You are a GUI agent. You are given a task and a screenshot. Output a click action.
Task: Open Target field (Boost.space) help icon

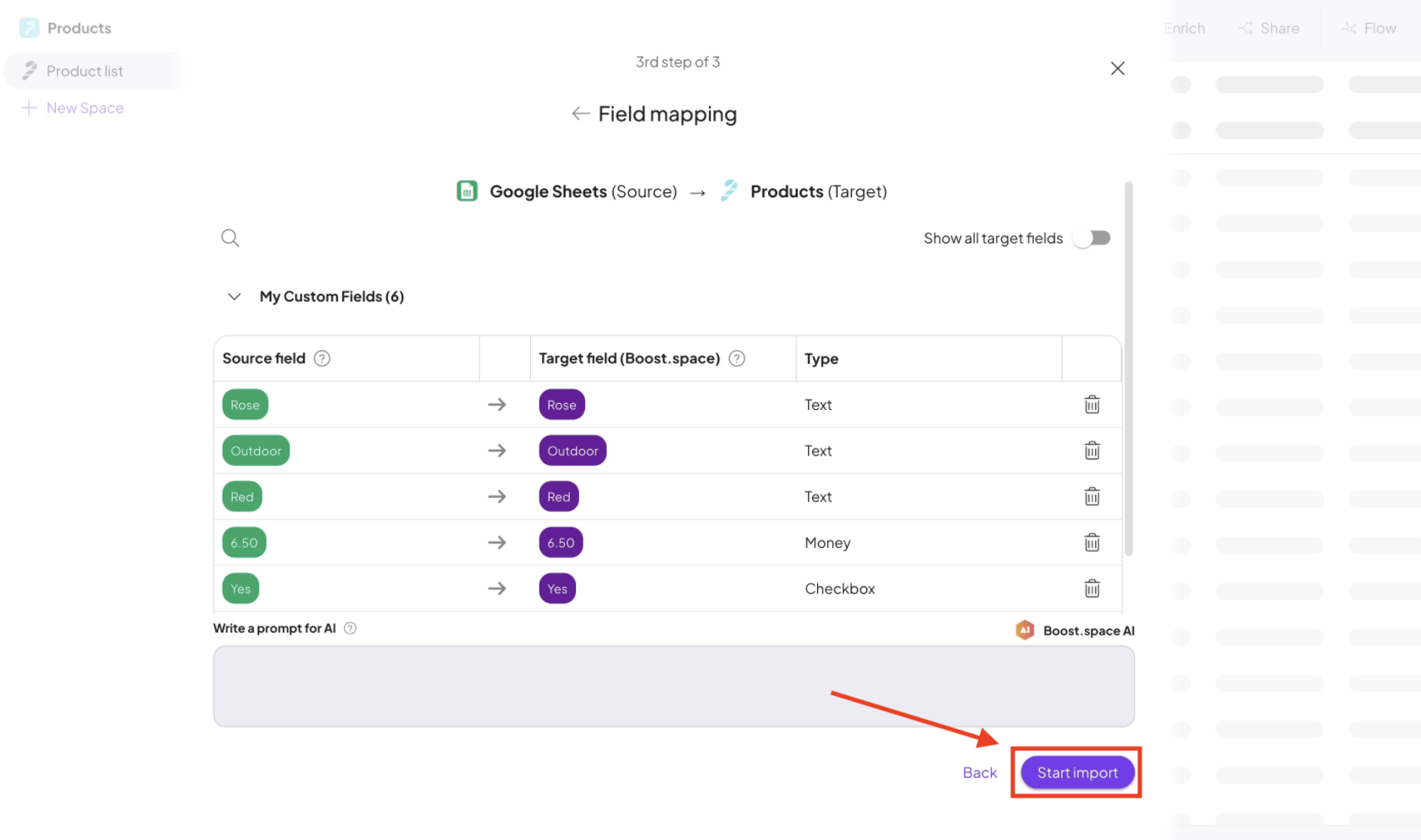tap(737, 358)
